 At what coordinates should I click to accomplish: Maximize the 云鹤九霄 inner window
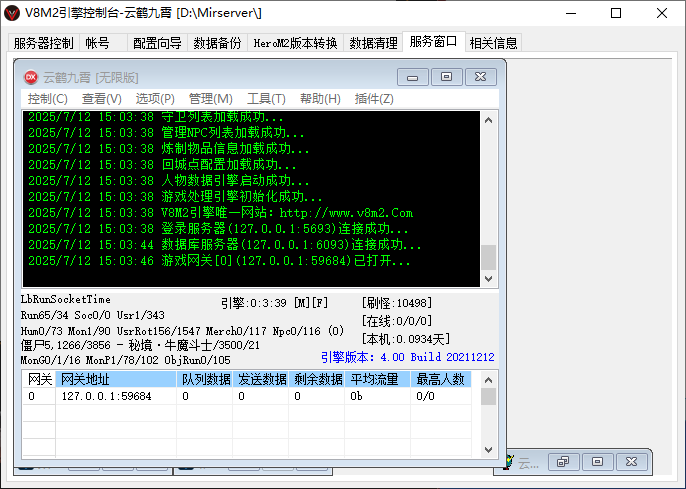coord(446,77)
